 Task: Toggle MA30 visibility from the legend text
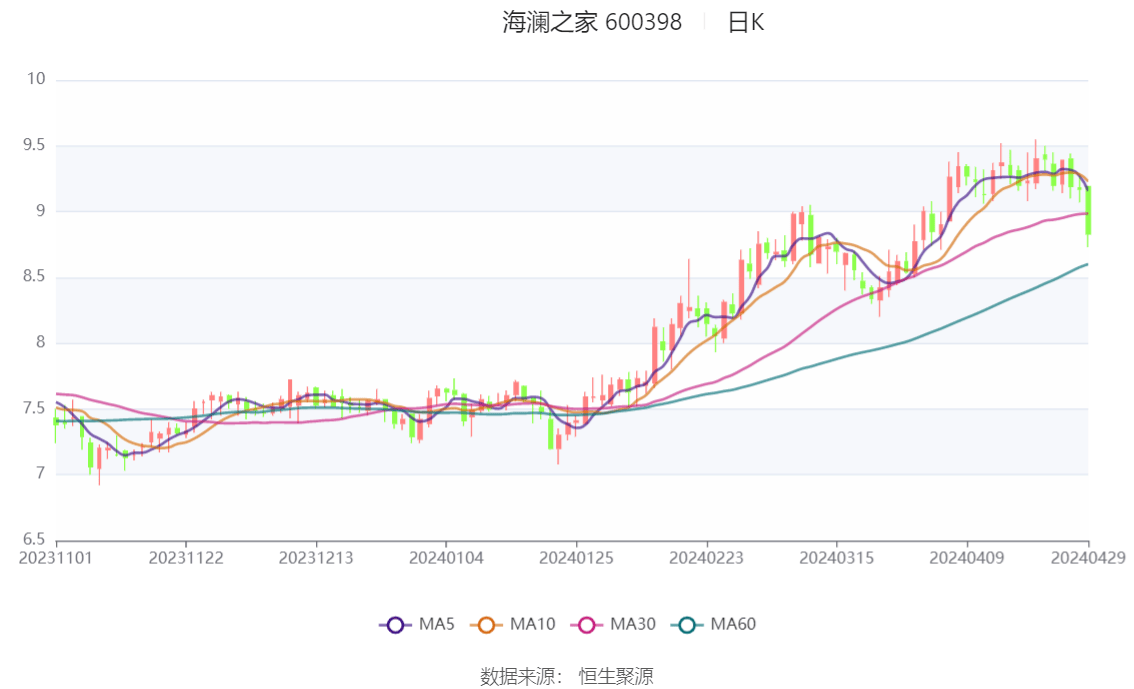(633, 625)
